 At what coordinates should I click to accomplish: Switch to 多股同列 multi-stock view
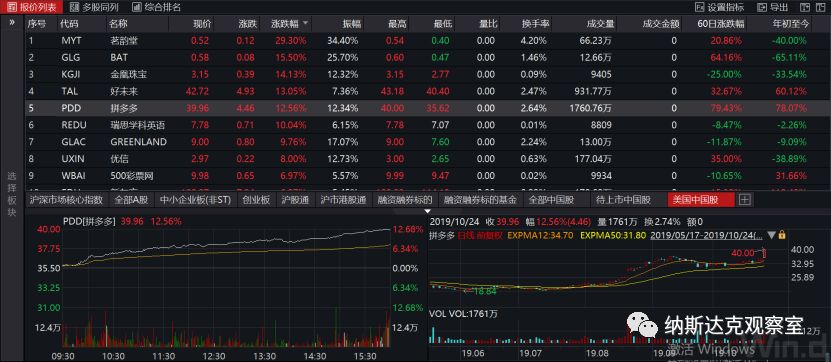[94, 7]
